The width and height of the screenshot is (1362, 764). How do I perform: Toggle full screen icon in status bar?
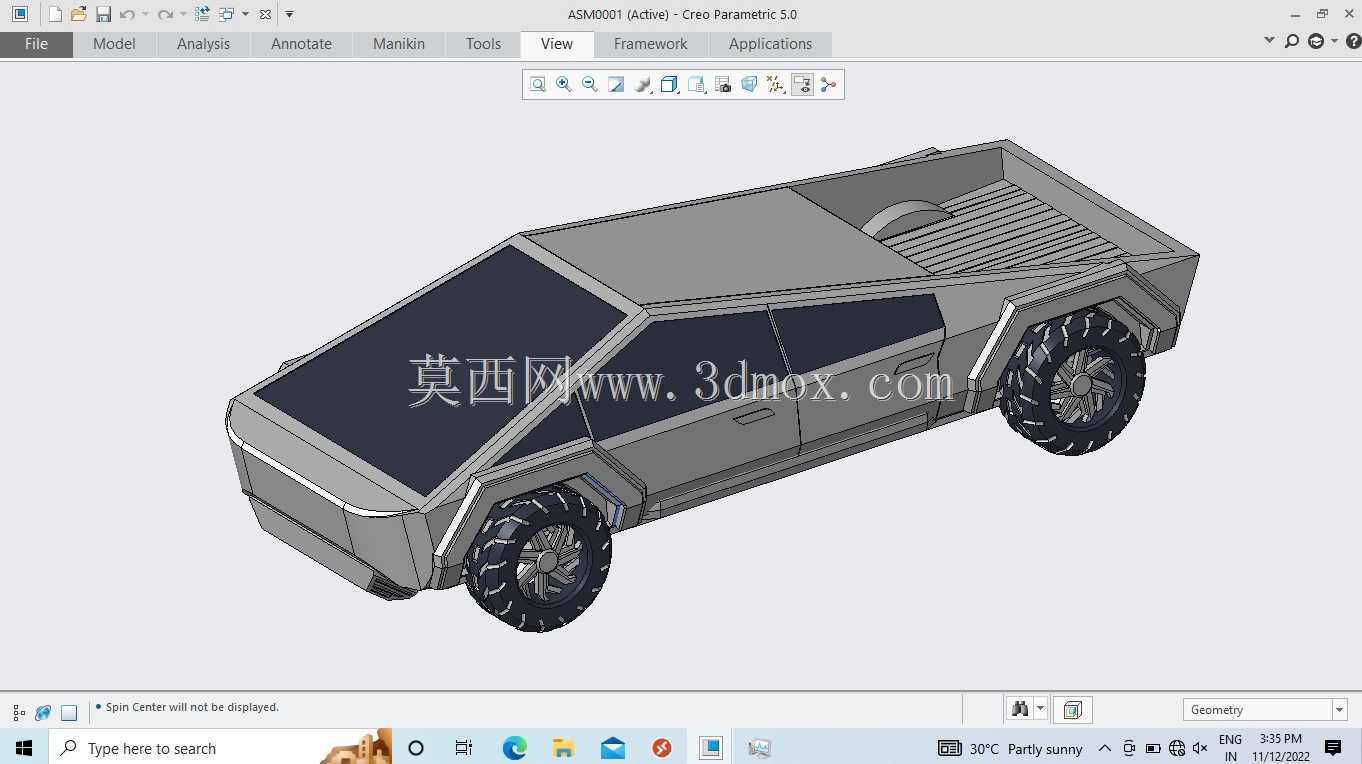(x=69, y=713)
